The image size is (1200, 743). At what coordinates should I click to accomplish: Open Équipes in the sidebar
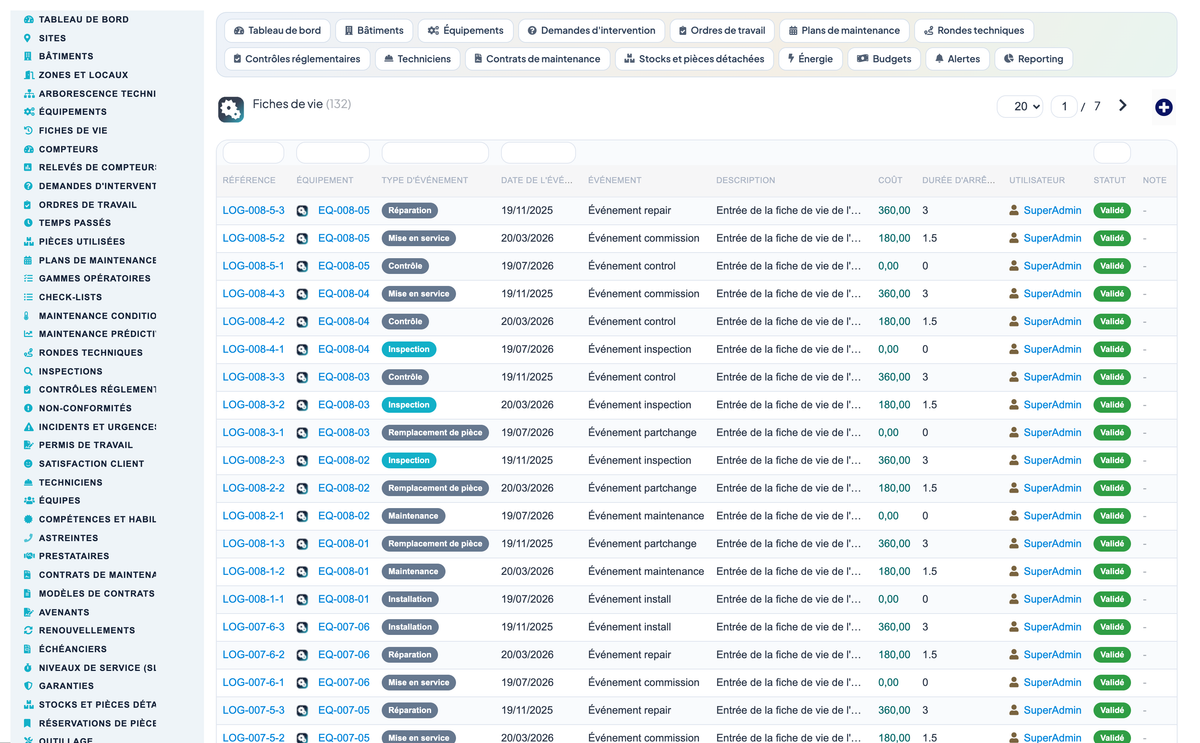[x=59, y=500]
